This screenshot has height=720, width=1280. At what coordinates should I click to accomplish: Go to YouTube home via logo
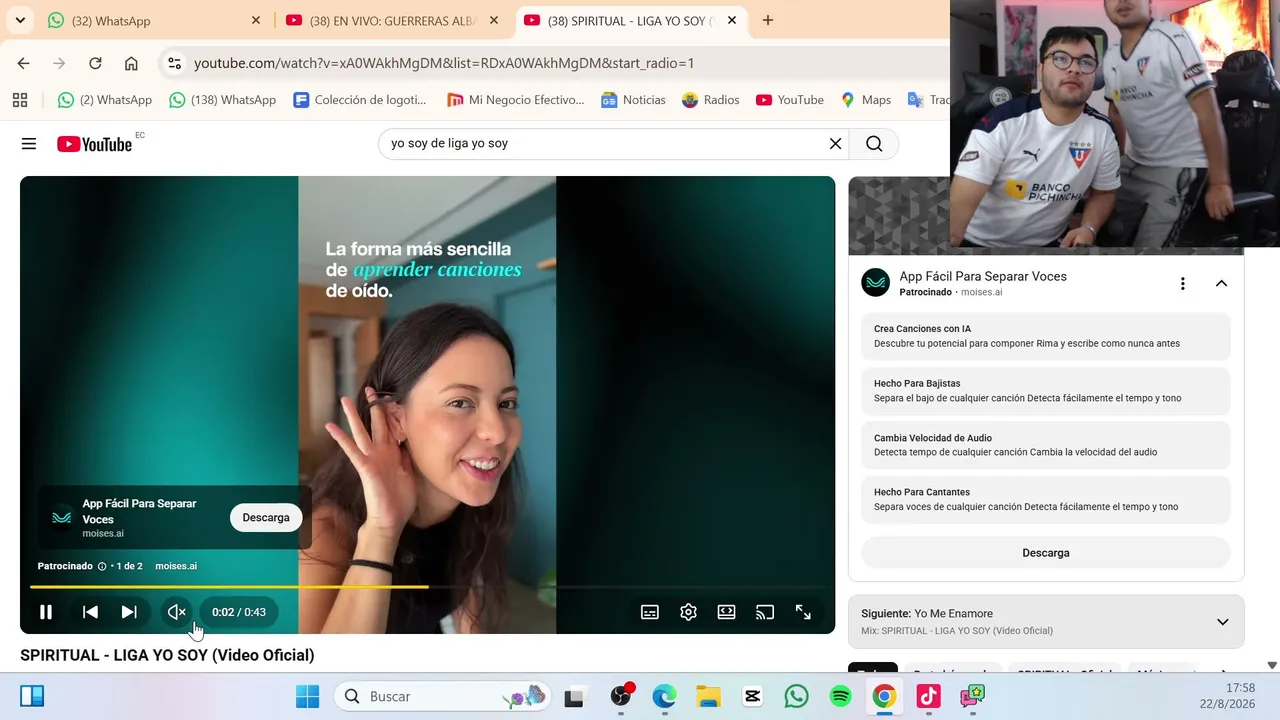click(95, 144)
